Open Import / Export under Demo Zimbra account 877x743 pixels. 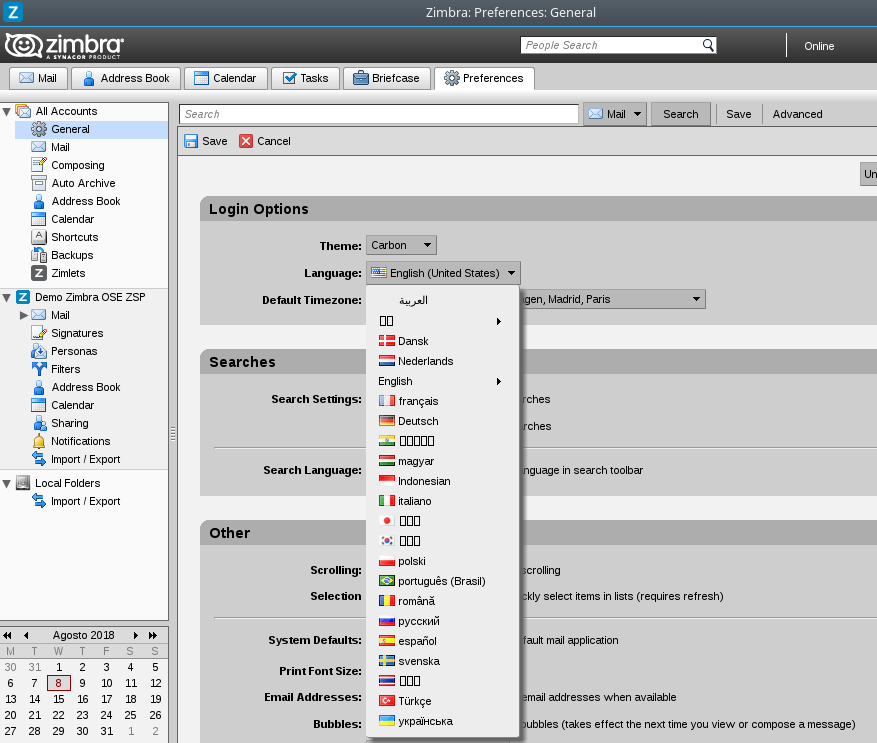pyautogui.click(x=85, y=459)
